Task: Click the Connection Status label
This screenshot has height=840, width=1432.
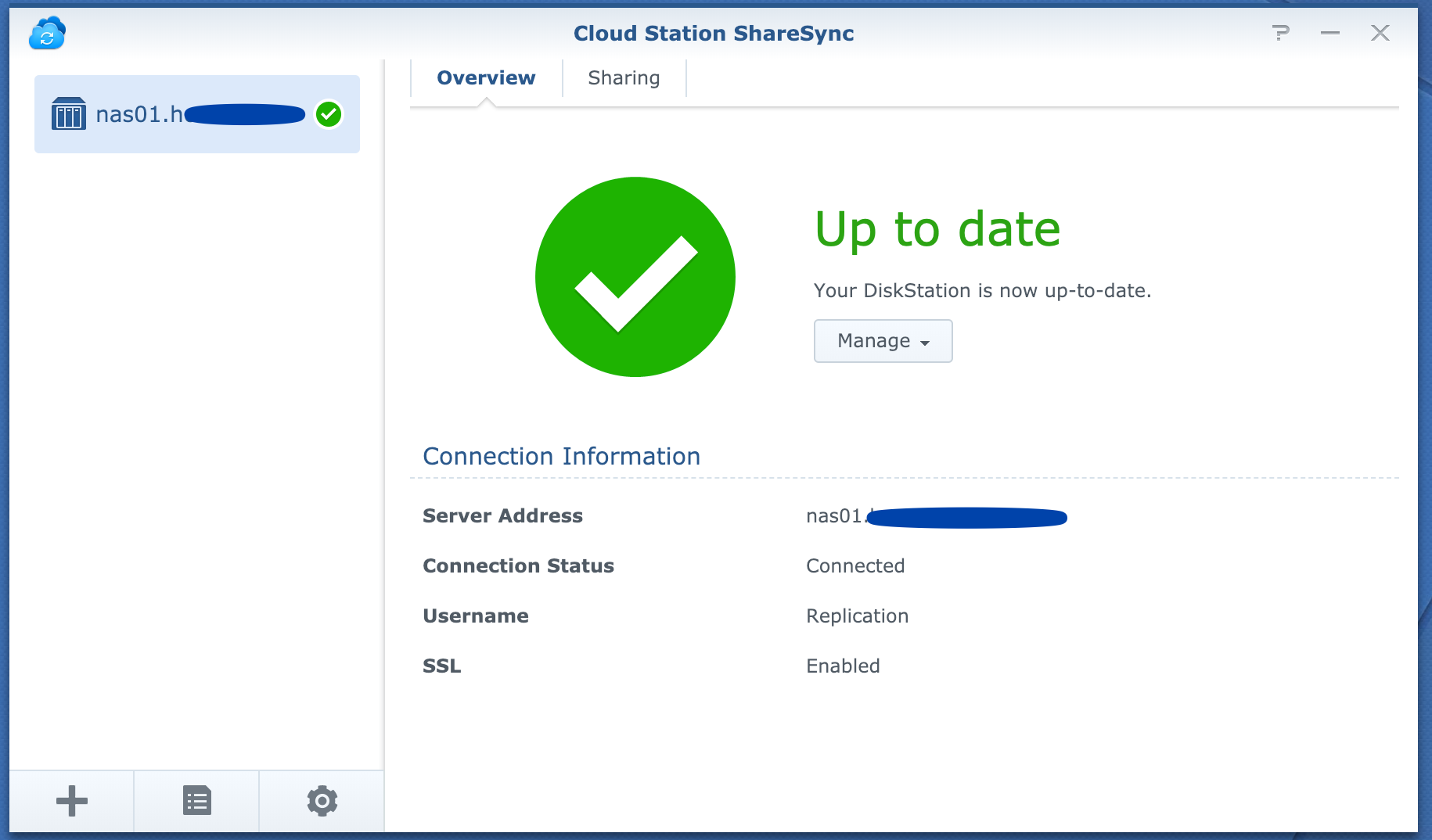Action: [518, 566]
